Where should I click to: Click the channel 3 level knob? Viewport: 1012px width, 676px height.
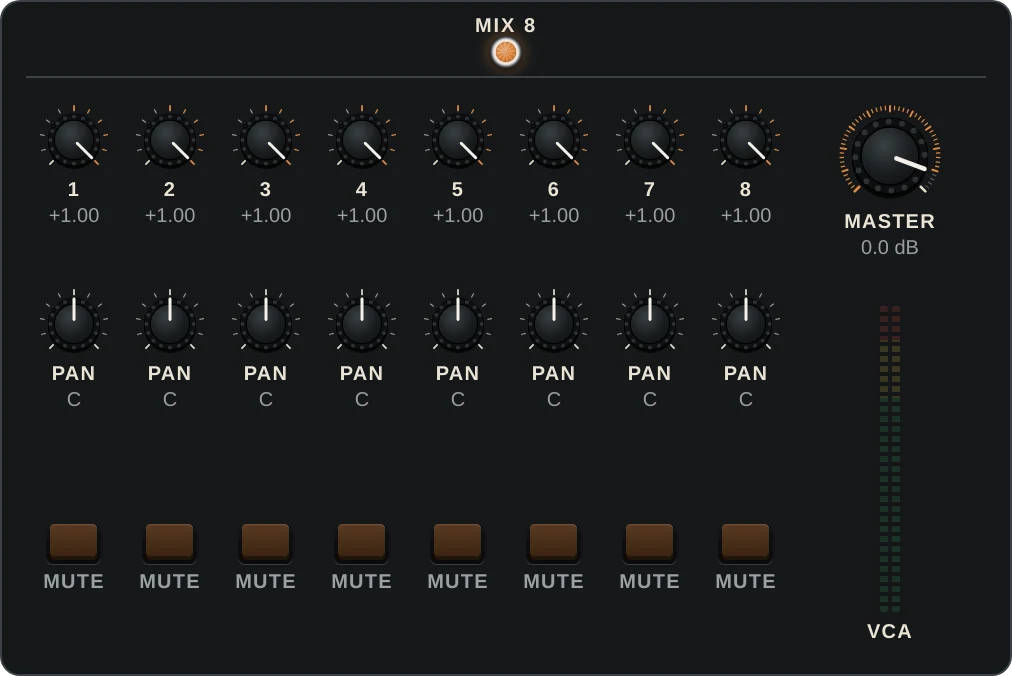(x=266, y=140)
